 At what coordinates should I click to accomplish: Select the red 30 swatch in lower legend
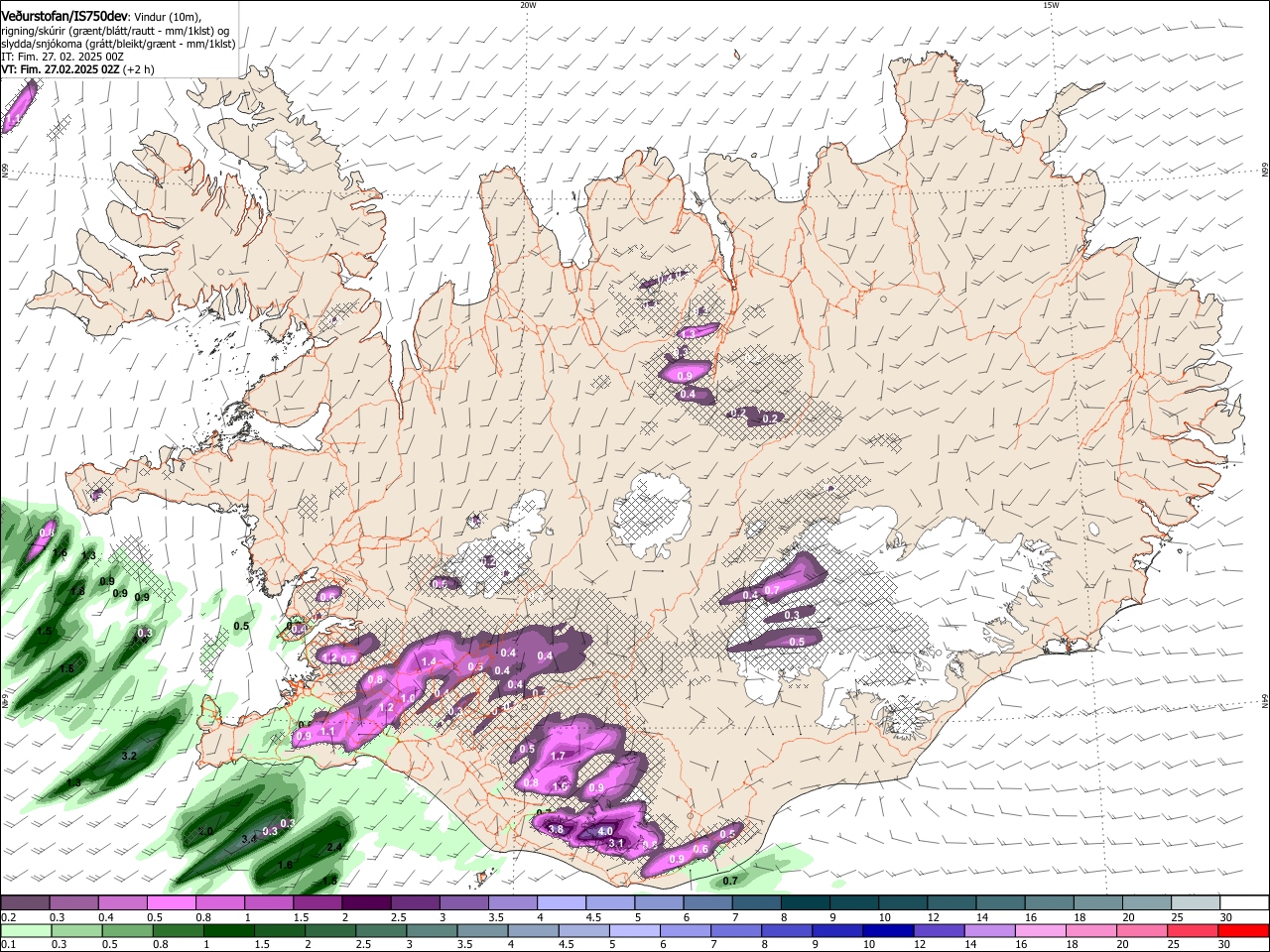[x=1243, y=930]
